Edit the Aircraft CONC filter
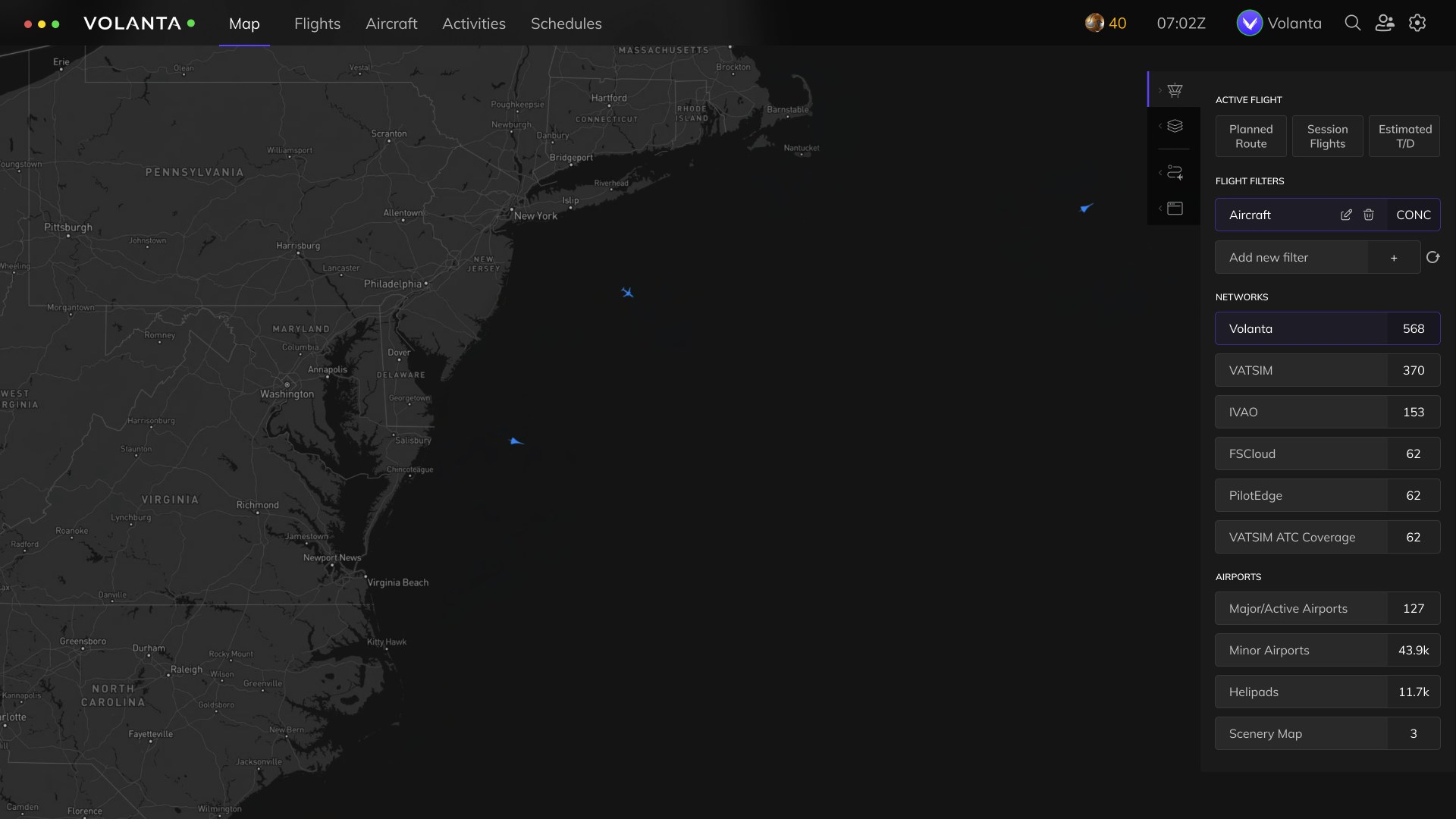 [x=1346, y=215]
